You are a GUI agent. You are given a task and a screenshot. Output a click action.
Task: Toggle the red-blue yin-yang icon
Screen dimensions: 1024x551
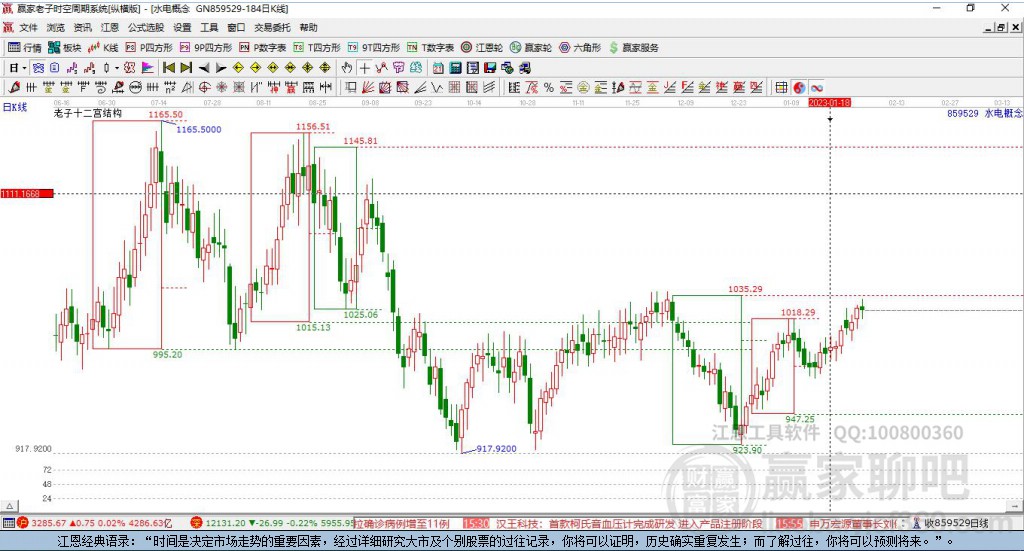799,87
